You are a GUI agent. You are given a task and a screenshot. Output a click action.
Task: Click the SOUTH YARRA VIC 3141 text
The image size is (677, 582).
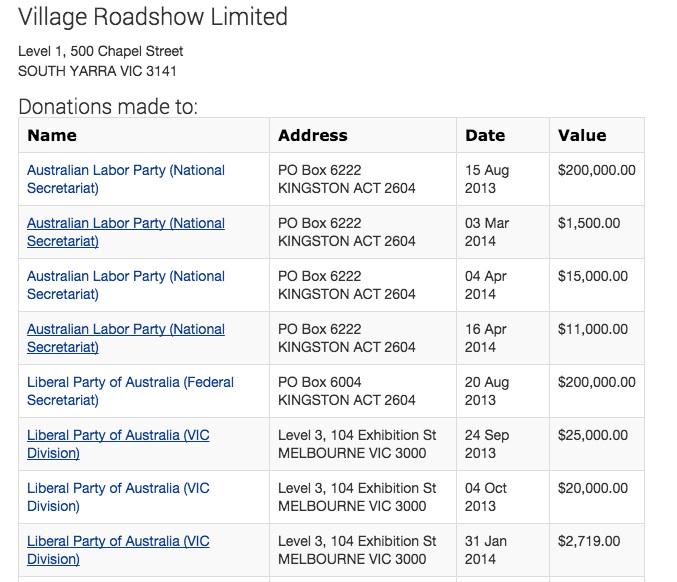[x=97, y=71]
